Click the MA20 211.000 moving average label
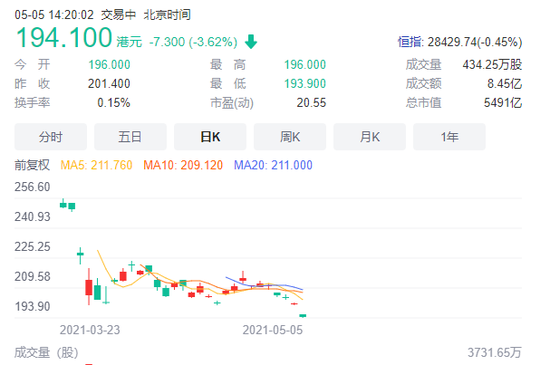The image size is (550, 365). click(x=273, y=165)
